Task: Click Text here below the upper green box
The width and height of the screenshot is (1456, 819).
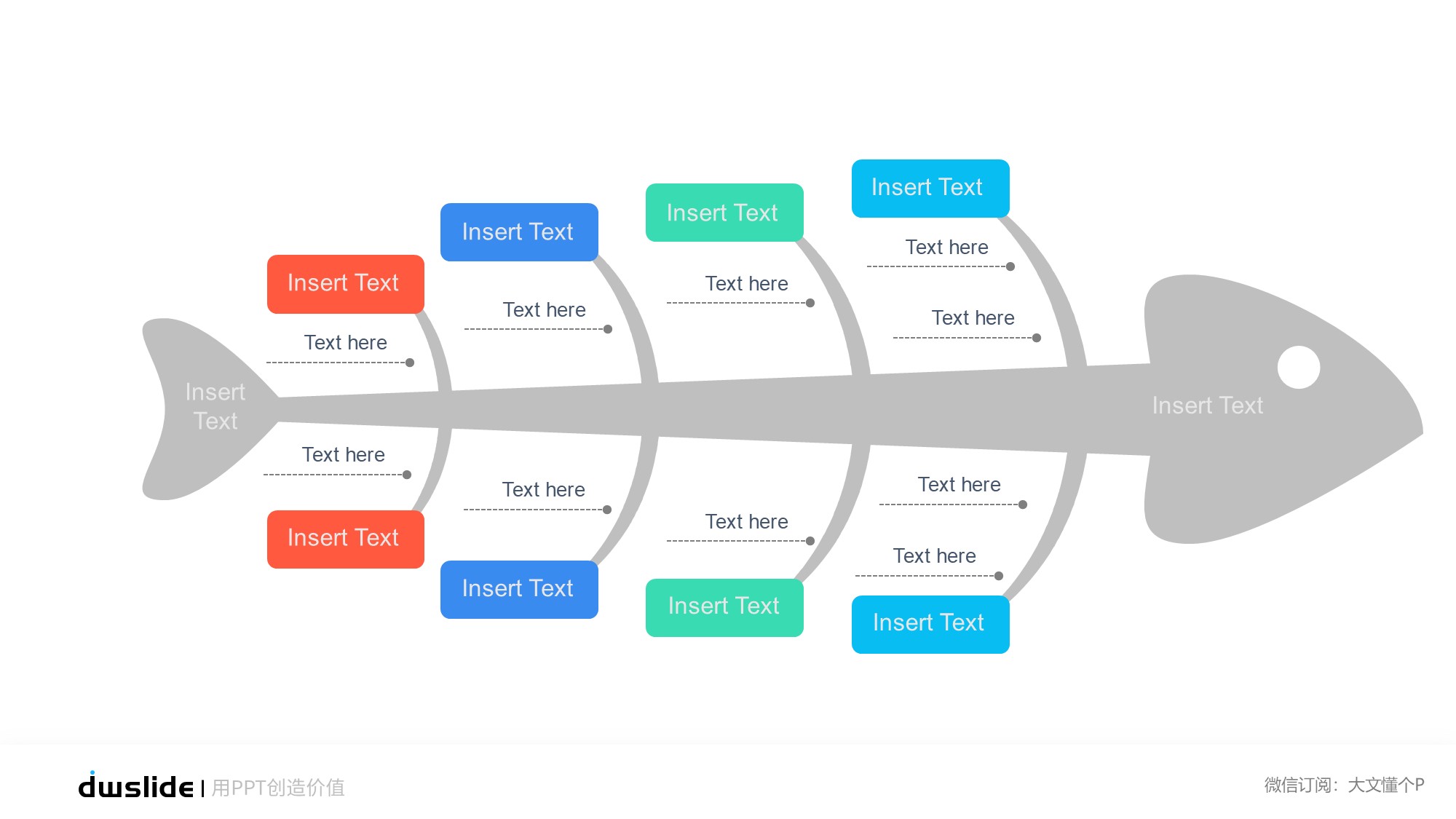Action: pos(746,284)
